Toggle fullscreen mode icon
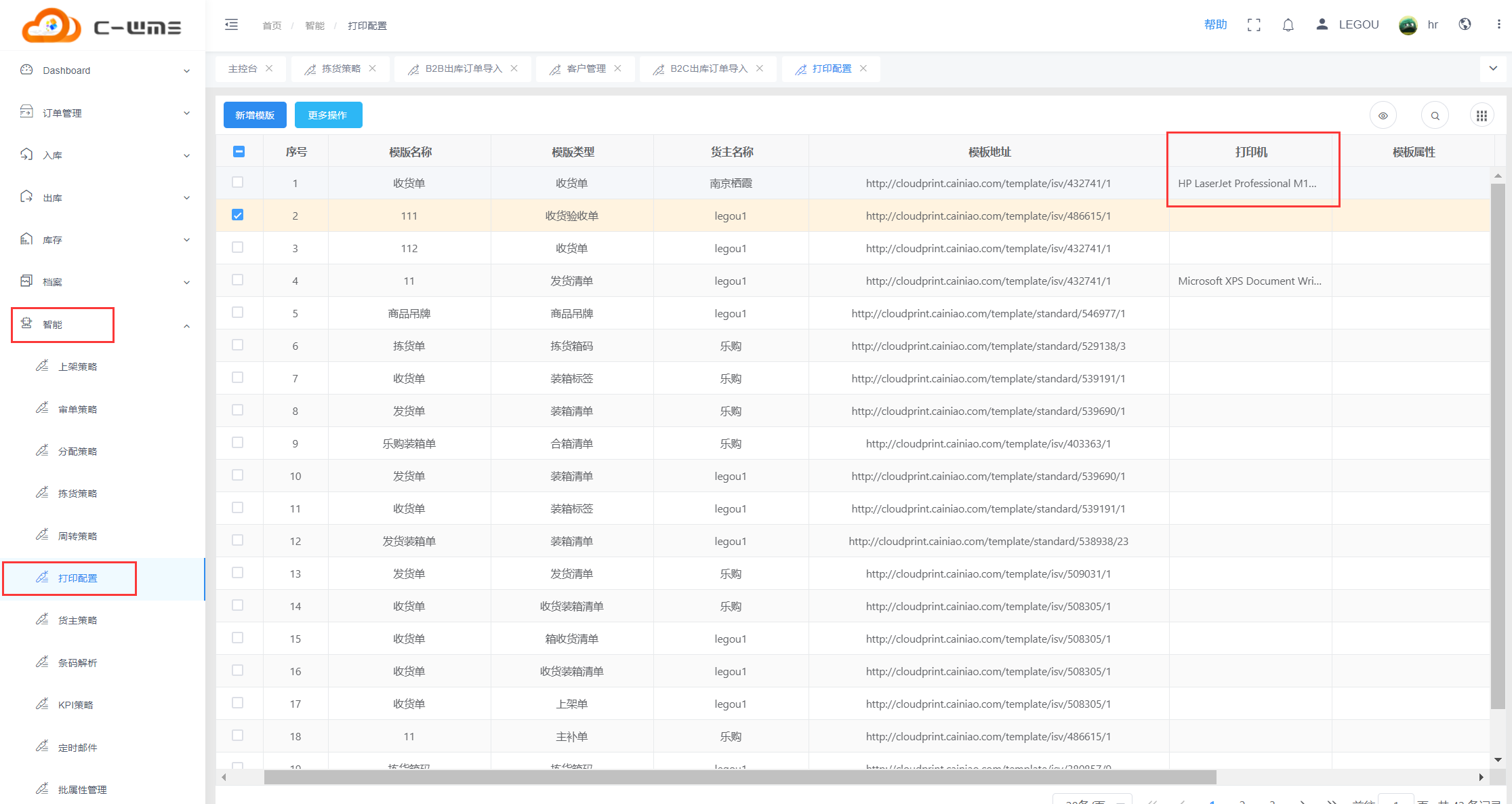The image size is (1512, 804). [x=1254, y=25]
